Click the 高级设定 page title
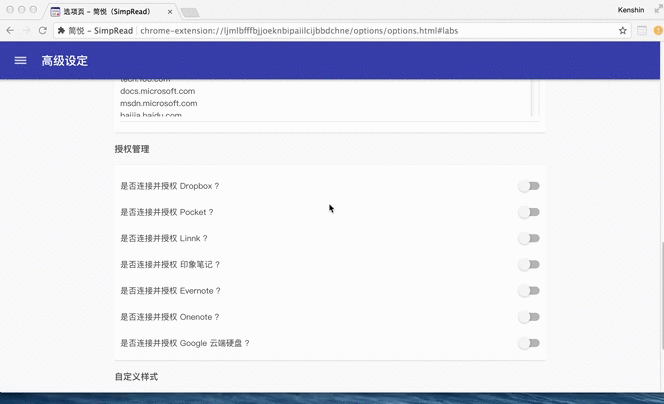The height and width of the screenshot is (404, 664). pyautogui.click(x=65, y=61)
